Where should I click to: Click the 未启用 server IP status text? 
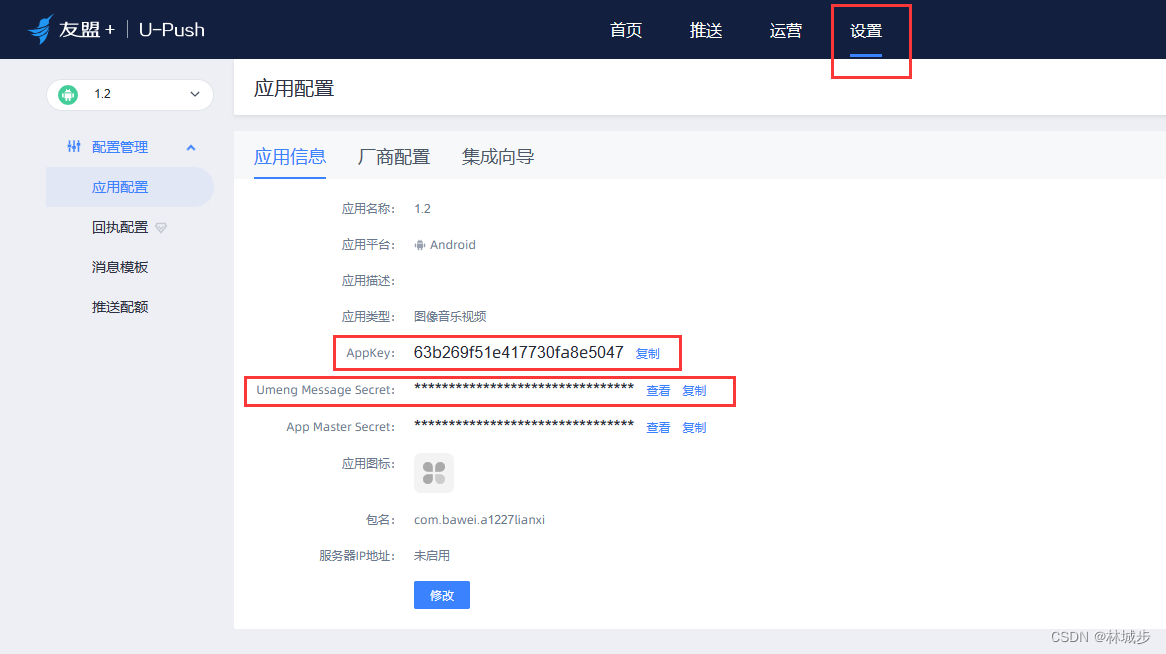click(432, 556)
